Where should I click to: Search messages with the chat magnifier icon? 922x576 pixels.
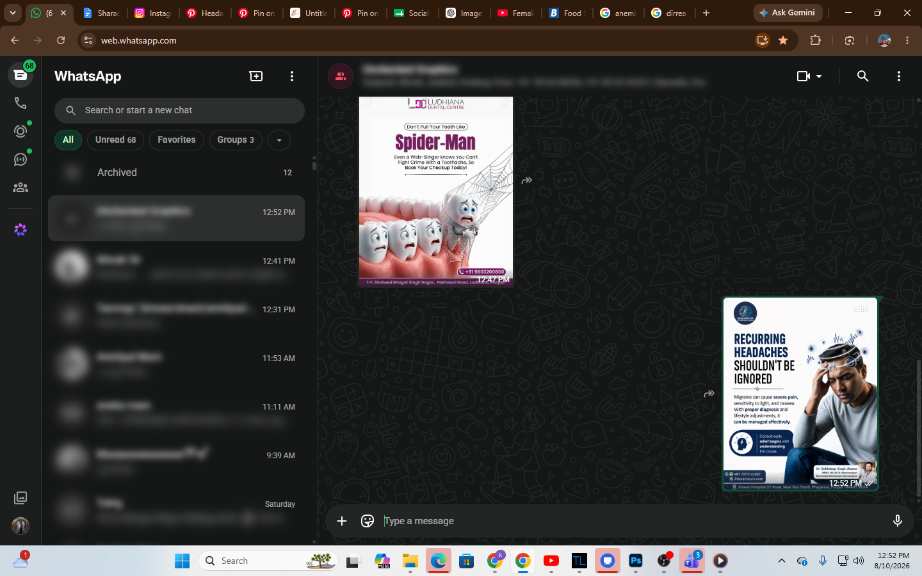point(862,76)
